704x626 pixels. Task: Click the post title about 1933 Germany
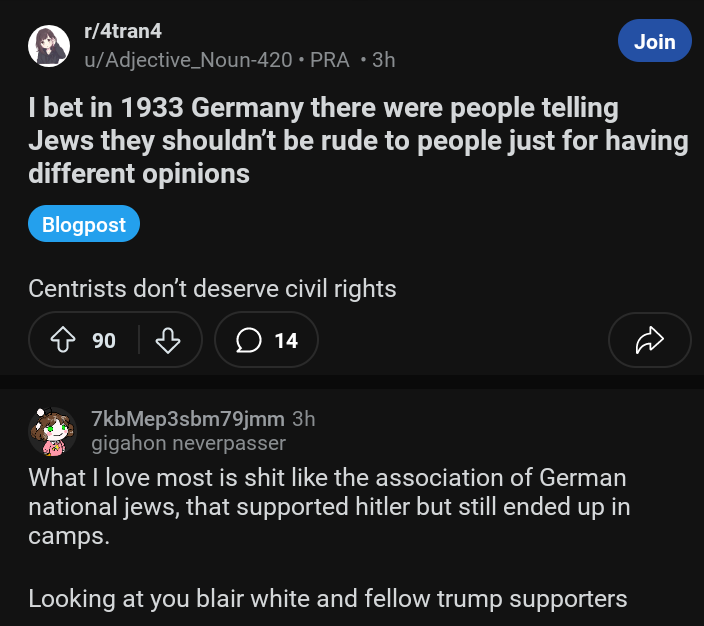pyautogui.click(x=358, y=140)
